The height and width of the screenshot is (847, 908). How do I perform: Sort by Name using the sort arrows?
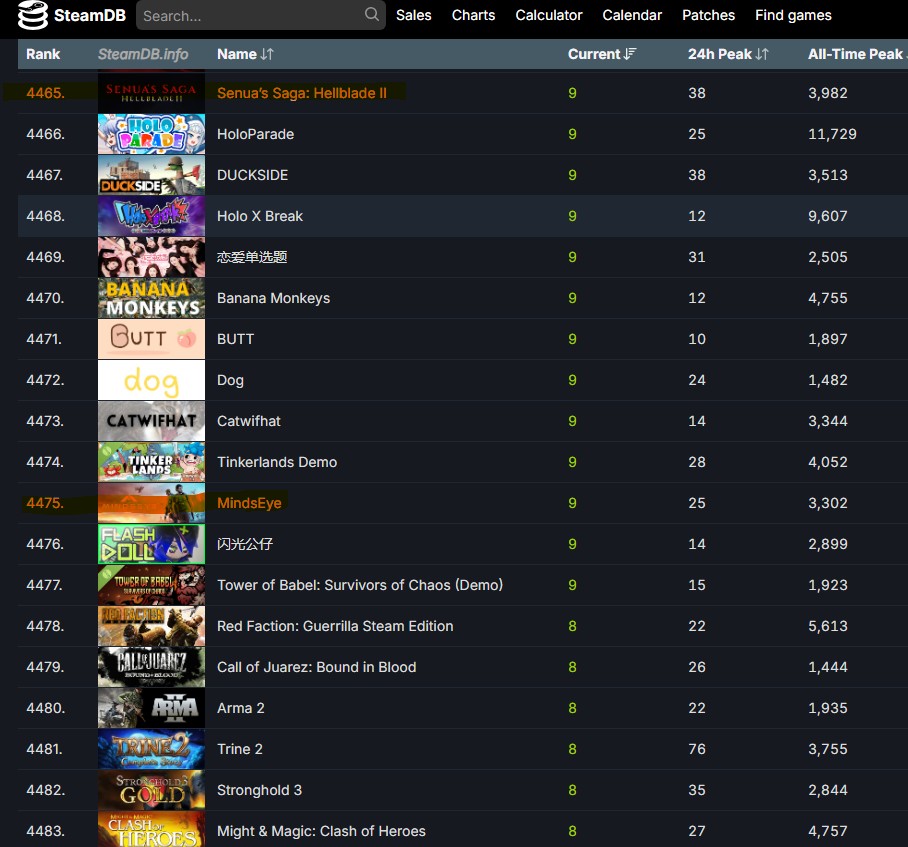click(267, 54)
